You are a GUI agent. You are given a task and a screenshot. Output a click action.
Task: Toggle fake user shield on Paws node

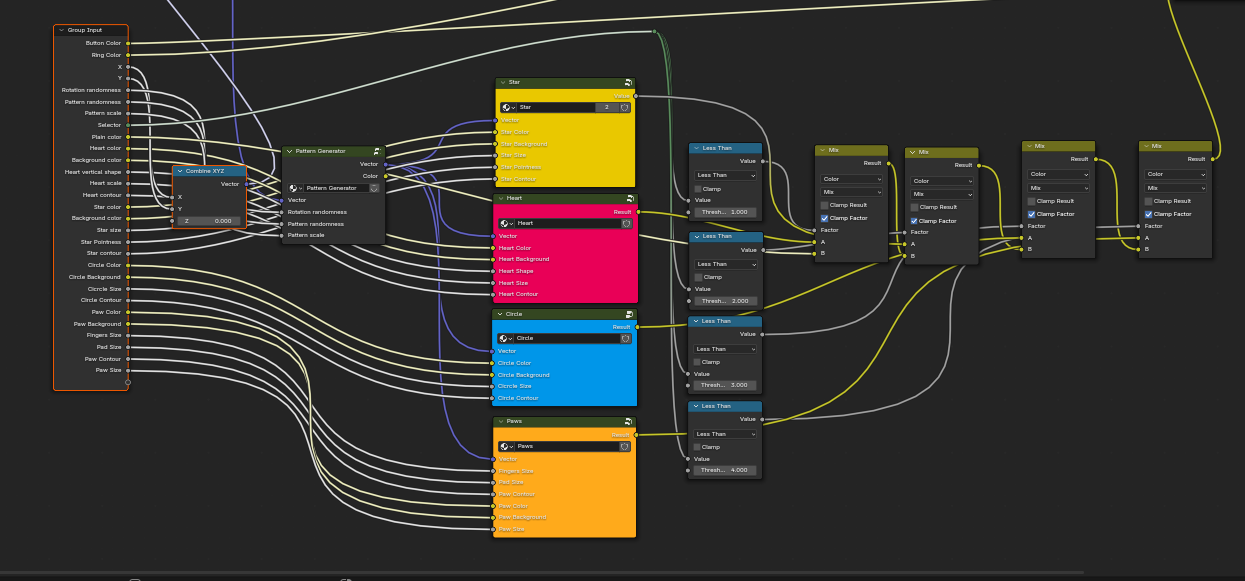625,446
